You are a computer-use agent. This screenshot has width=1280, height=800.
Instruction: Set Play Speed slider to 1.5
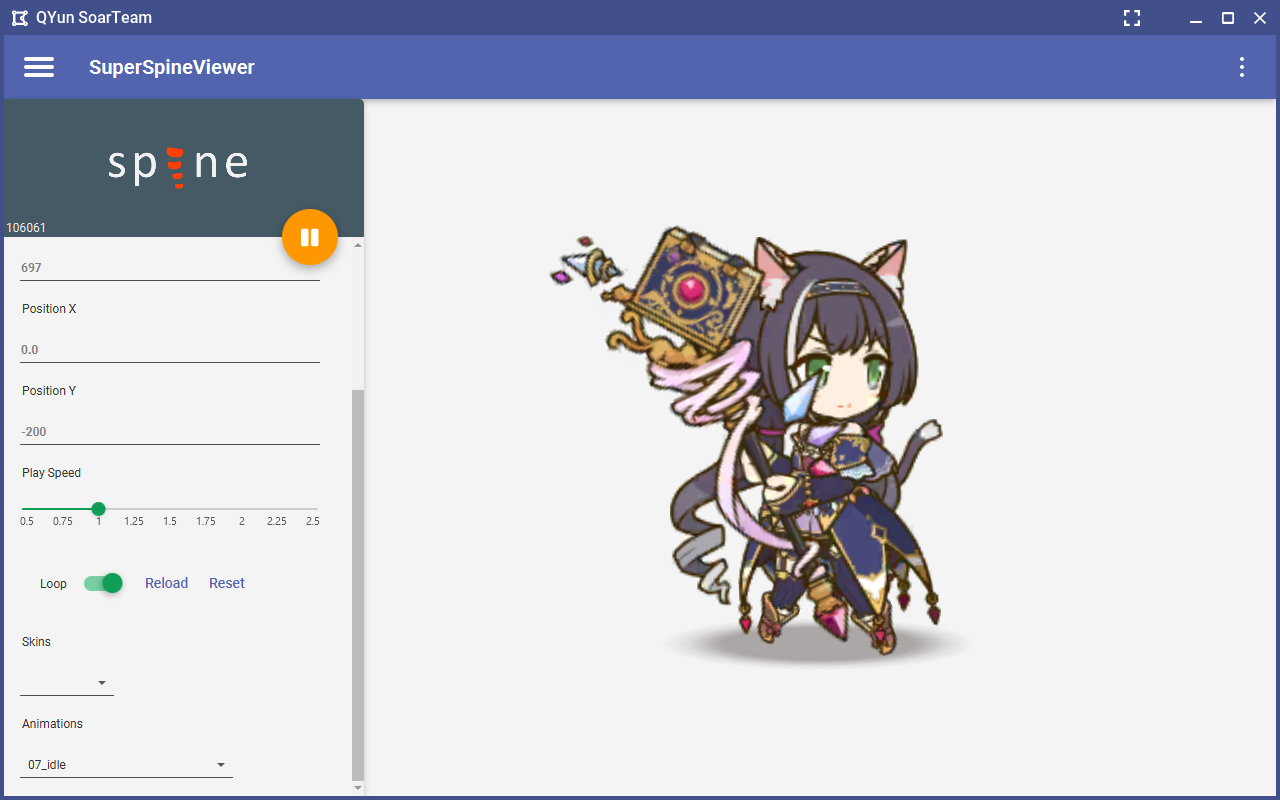[x=170, y=510]
